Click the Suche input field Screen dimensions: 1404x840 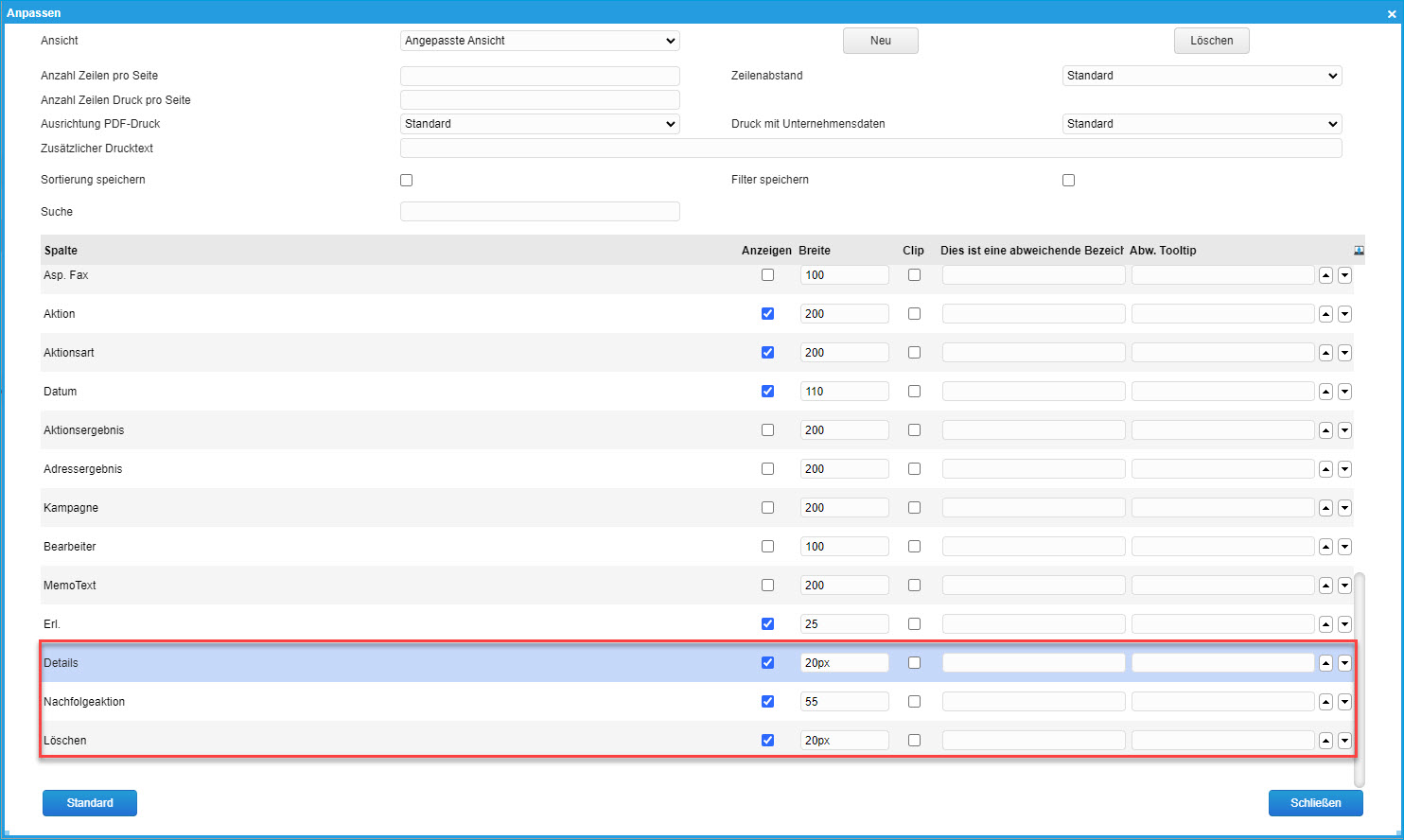[540, 212]
